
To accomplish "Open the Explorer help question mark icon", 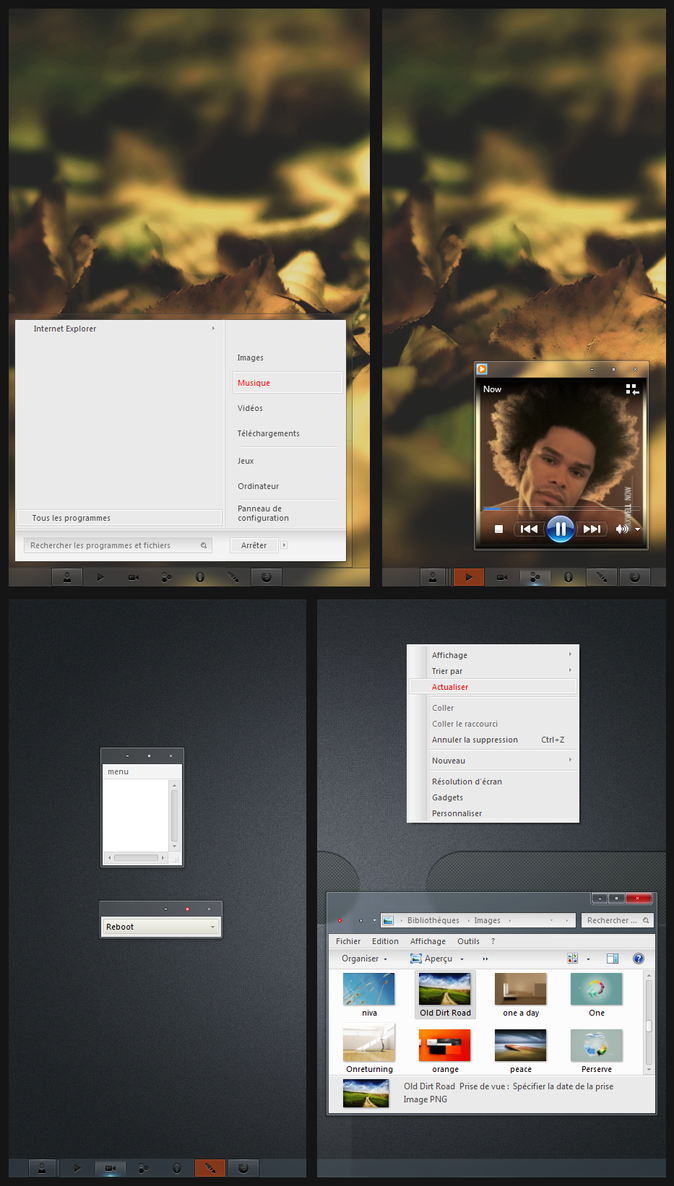I will 638,958.
